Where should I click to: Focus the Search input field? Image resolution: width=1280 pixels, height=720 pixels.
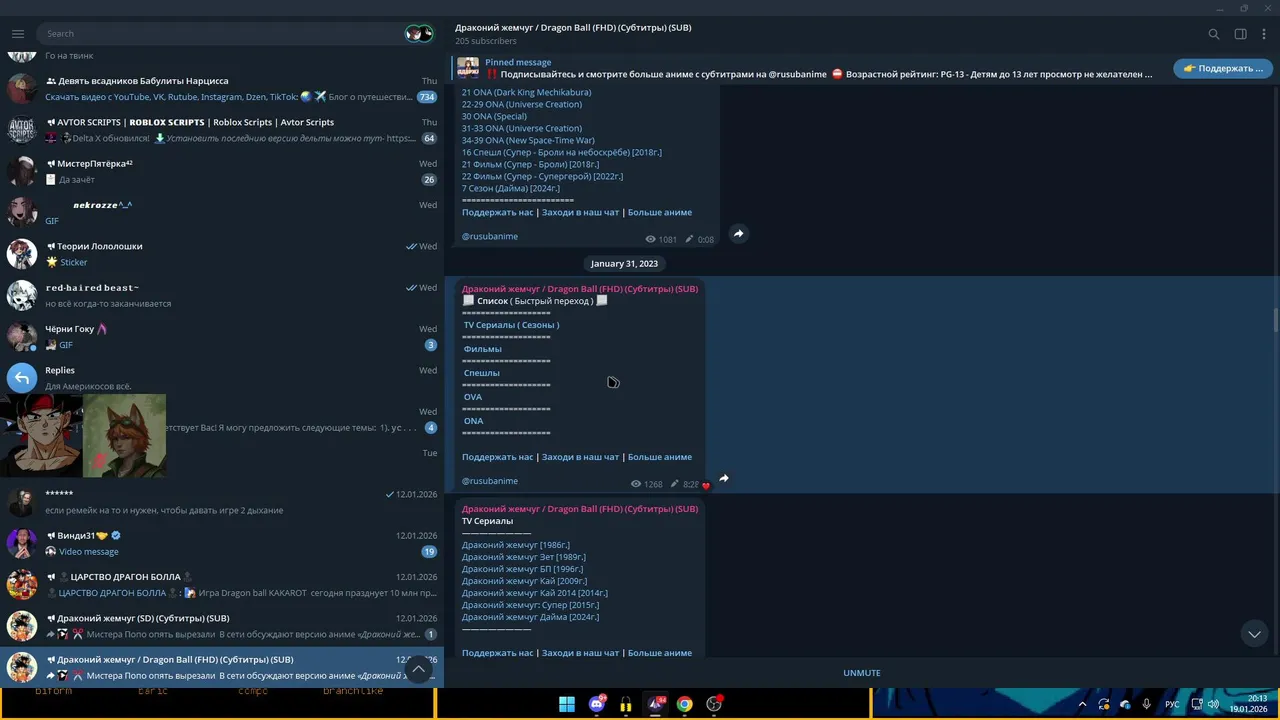point(220,33)
